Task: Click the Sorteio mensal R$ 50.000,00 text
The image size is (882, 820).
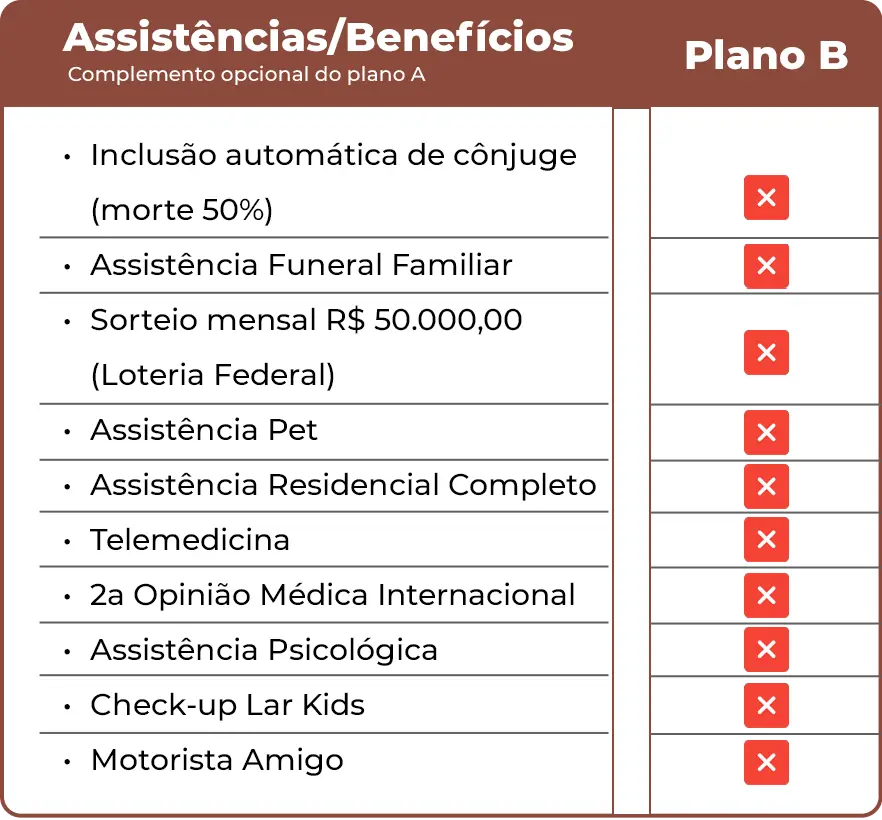Action: [306, 320]
